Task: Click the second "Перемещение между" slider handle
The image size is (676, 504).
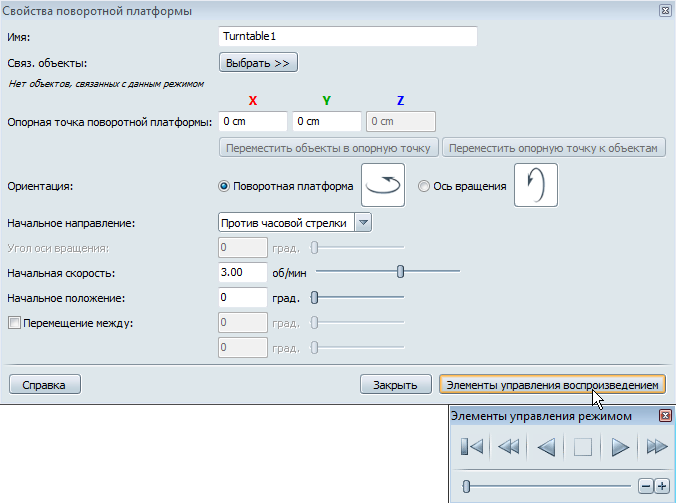Action: point(314,347)
